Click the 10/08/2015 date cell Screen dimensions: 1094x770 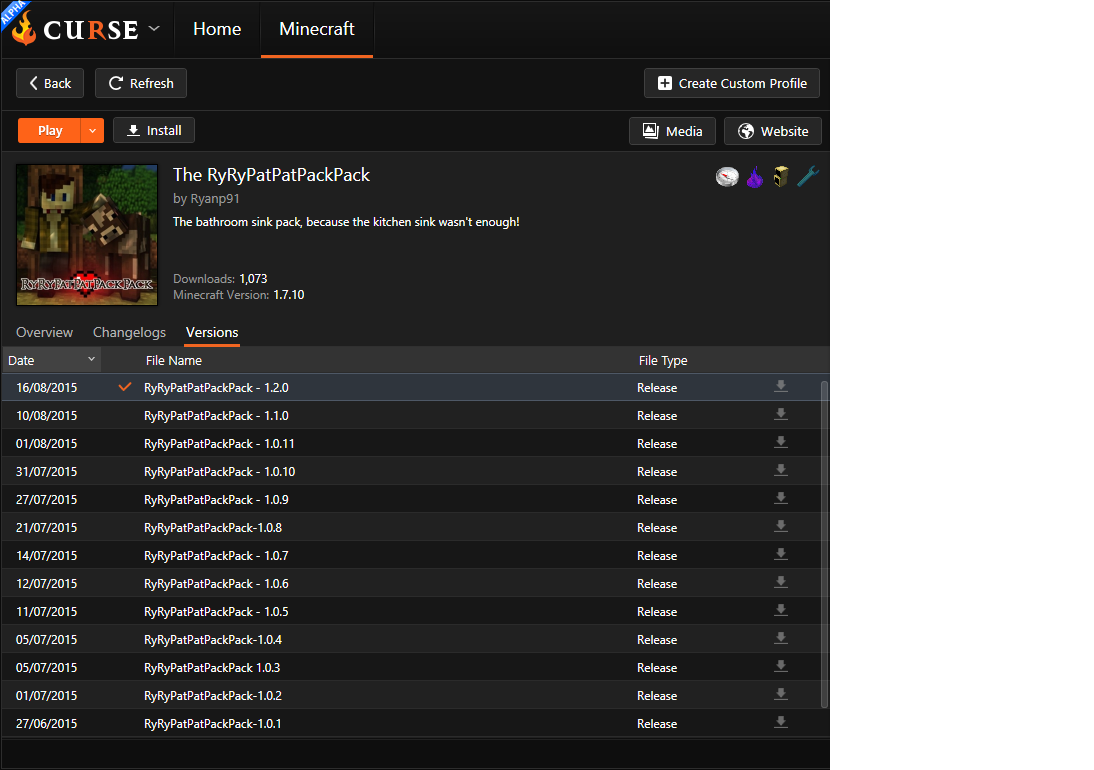47,416
